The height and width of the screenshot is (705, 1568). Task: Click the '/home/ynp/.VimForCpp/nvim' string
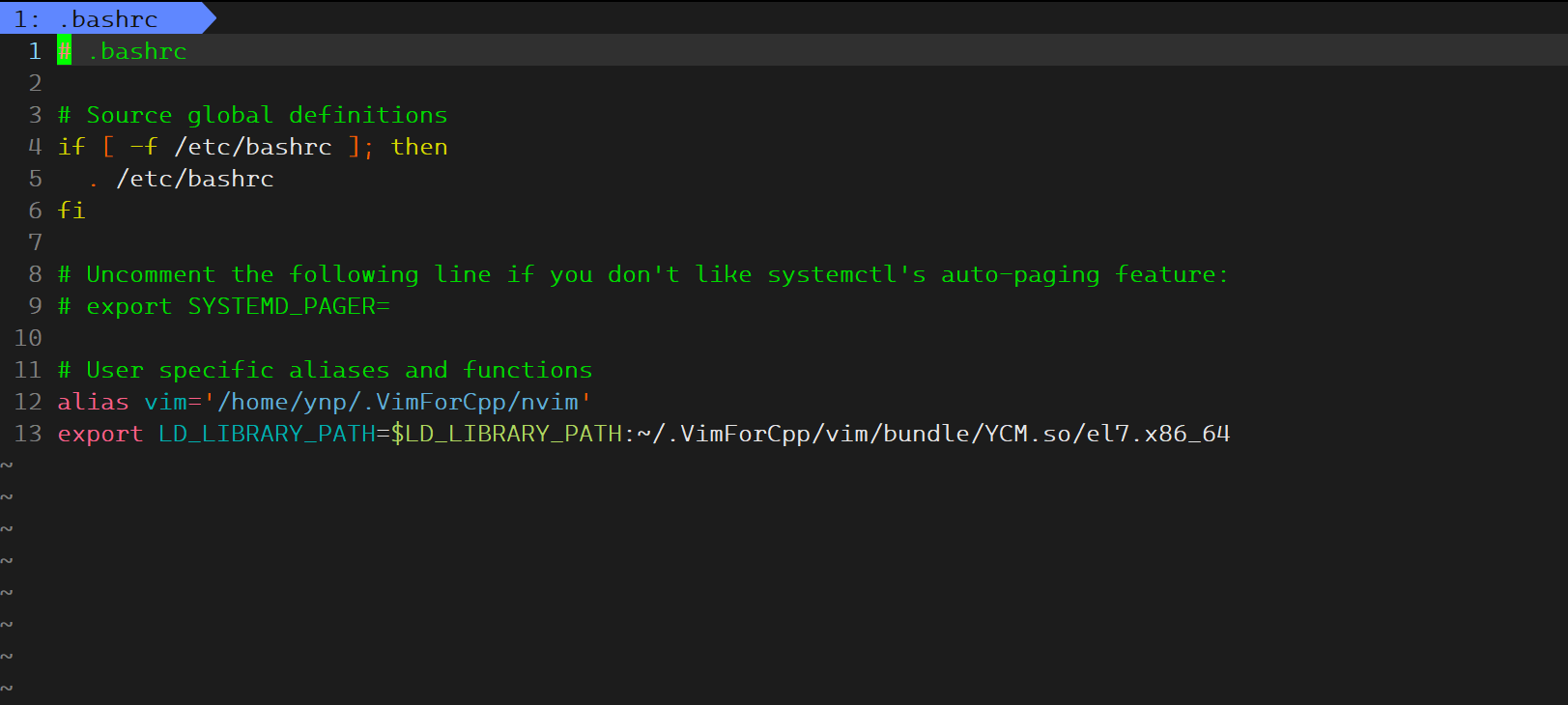(397, 402)
